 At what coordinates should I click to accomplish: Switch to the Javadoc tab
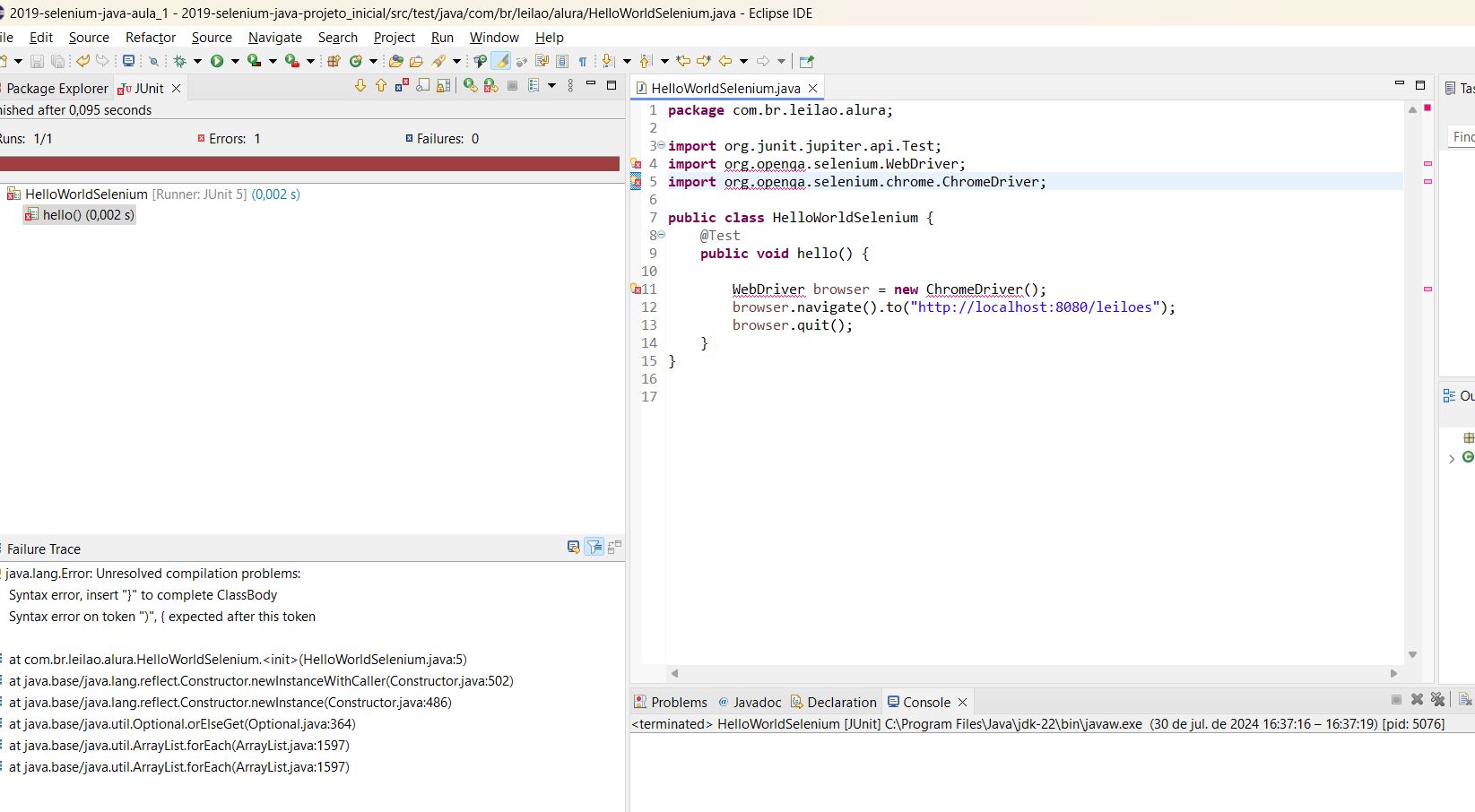[750, 702]
